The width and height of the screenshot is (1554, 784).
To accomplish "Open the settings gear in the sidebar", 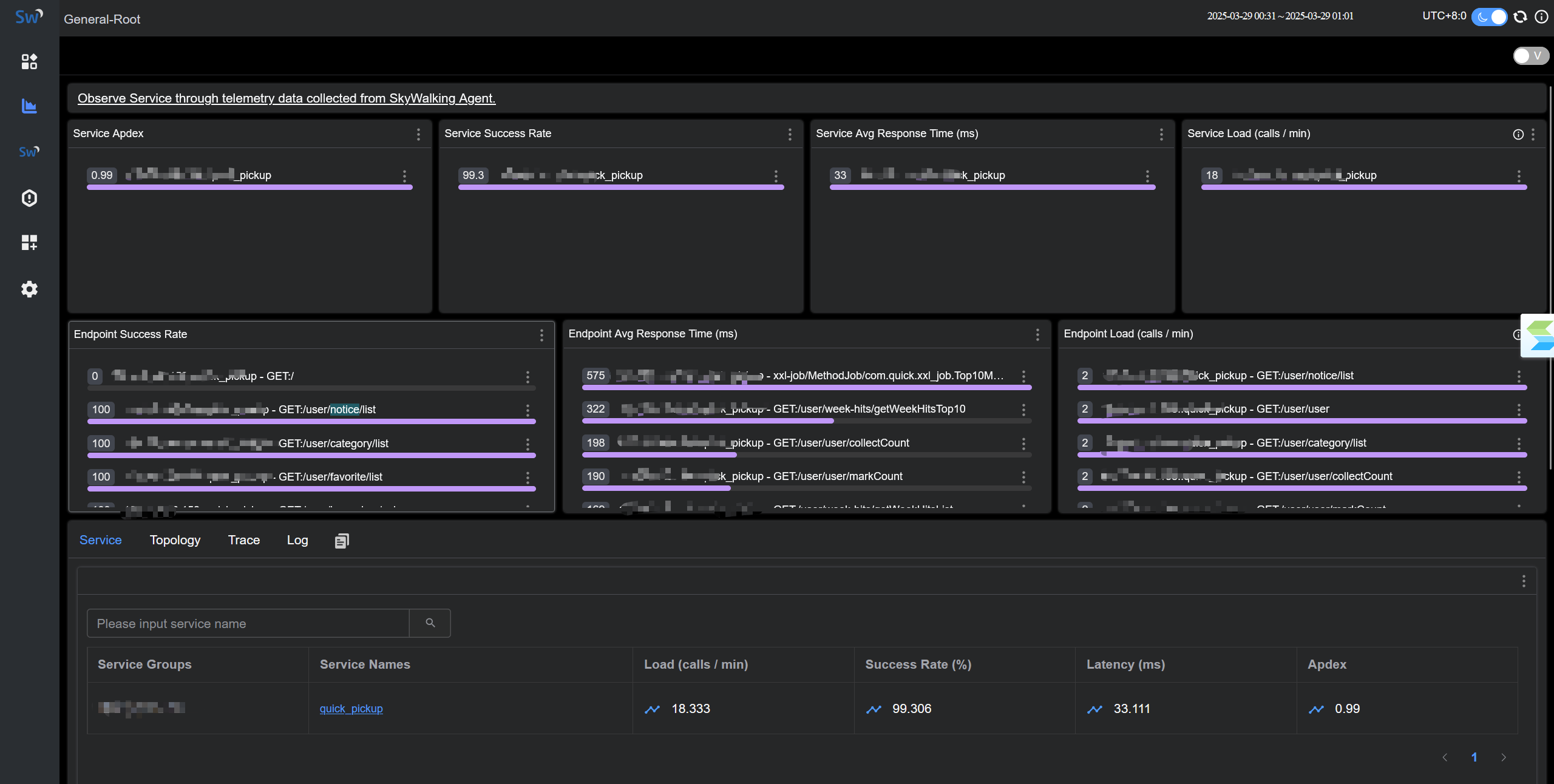I will [x=29, y=289].
